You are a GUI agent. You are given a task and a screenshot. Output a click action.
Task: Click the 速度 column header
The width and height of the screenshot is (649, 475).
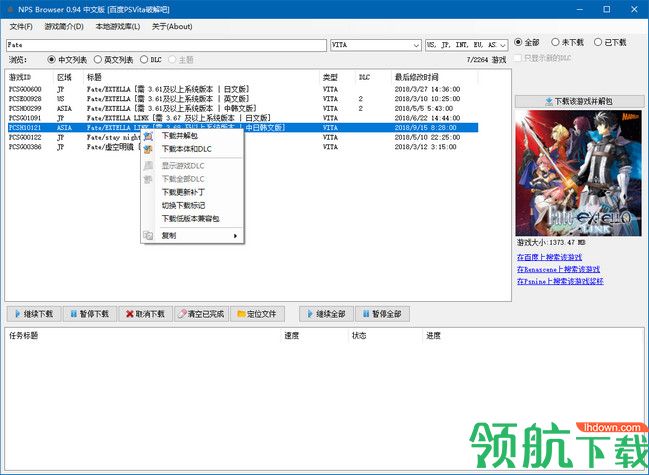[314, 336]
